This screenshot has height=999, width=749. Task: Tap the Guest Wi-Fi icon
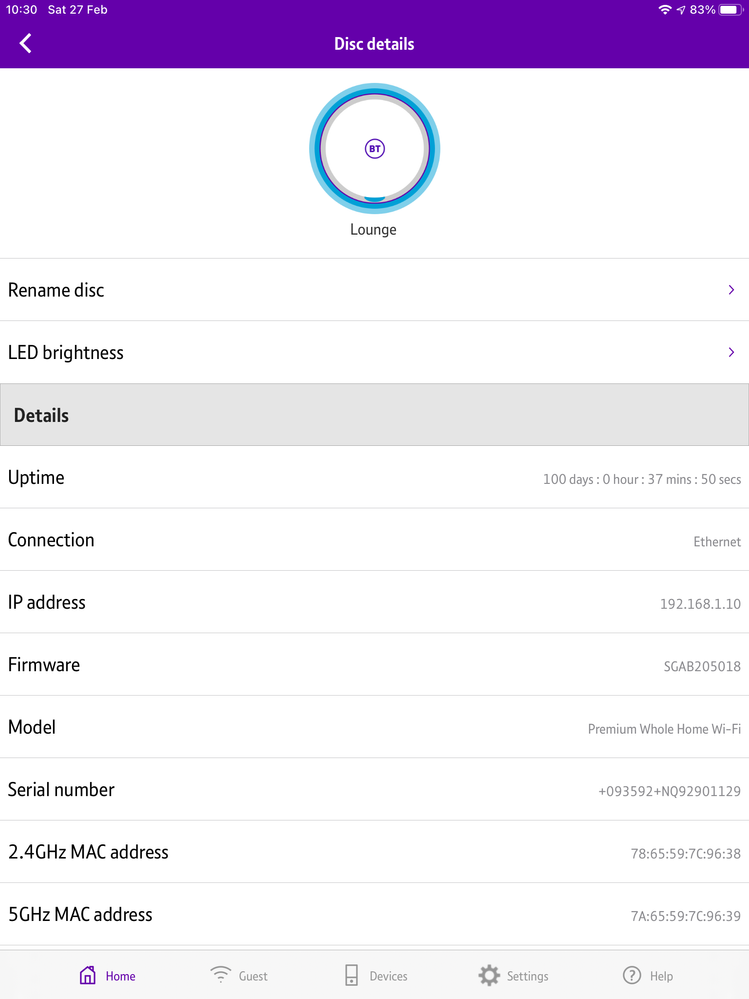coord(220,975)
